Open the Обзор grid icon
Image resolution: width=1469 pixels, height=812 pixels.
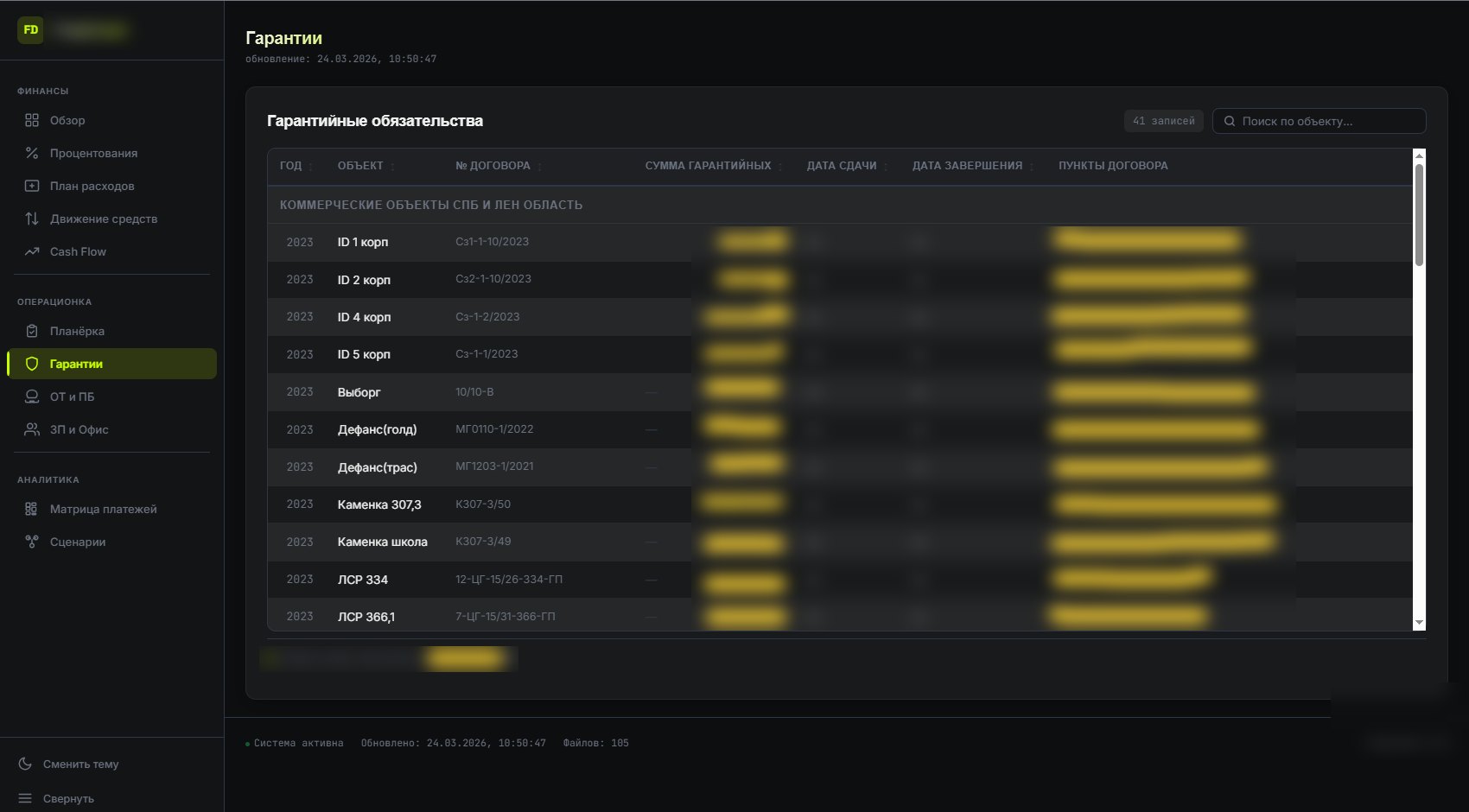pos(32,120)
